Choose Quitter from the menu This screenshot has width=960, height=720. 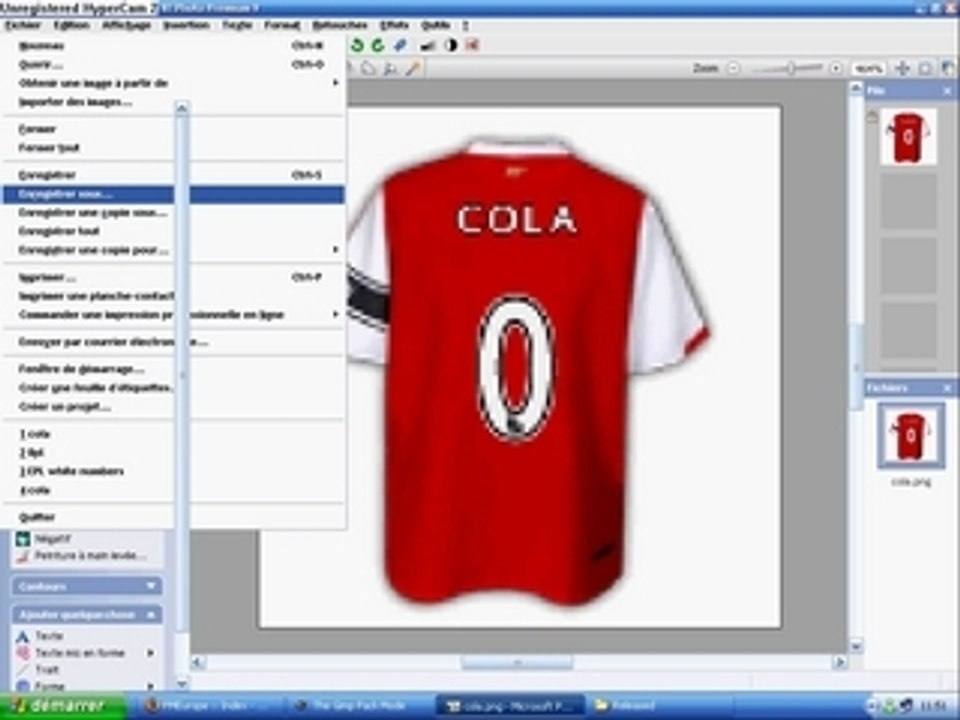[174, 517]
